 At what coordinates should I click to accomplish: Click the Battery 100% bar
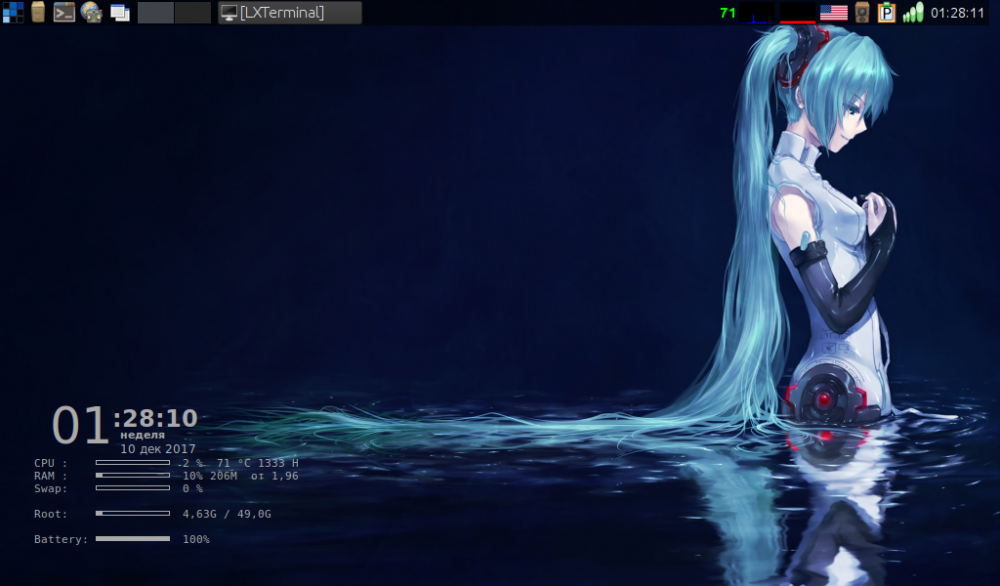point(133,539)
